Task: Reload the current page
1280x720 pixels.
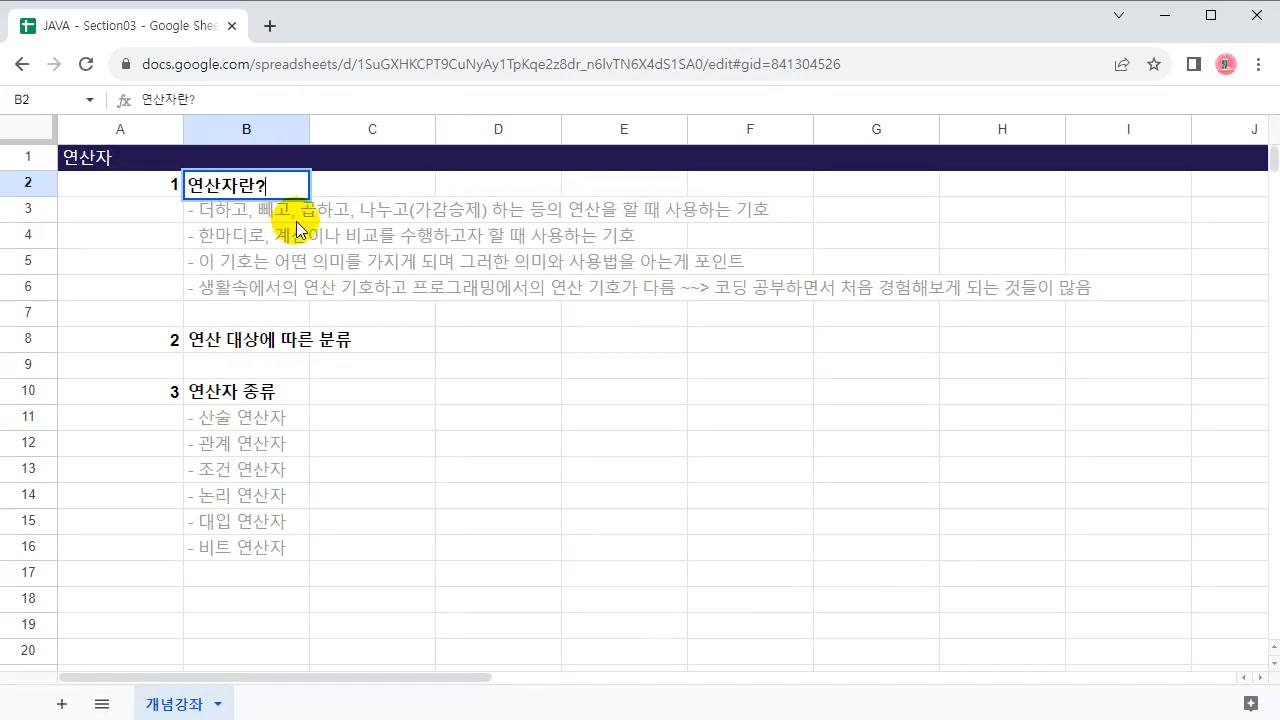Action: click(x=86, y=64)
